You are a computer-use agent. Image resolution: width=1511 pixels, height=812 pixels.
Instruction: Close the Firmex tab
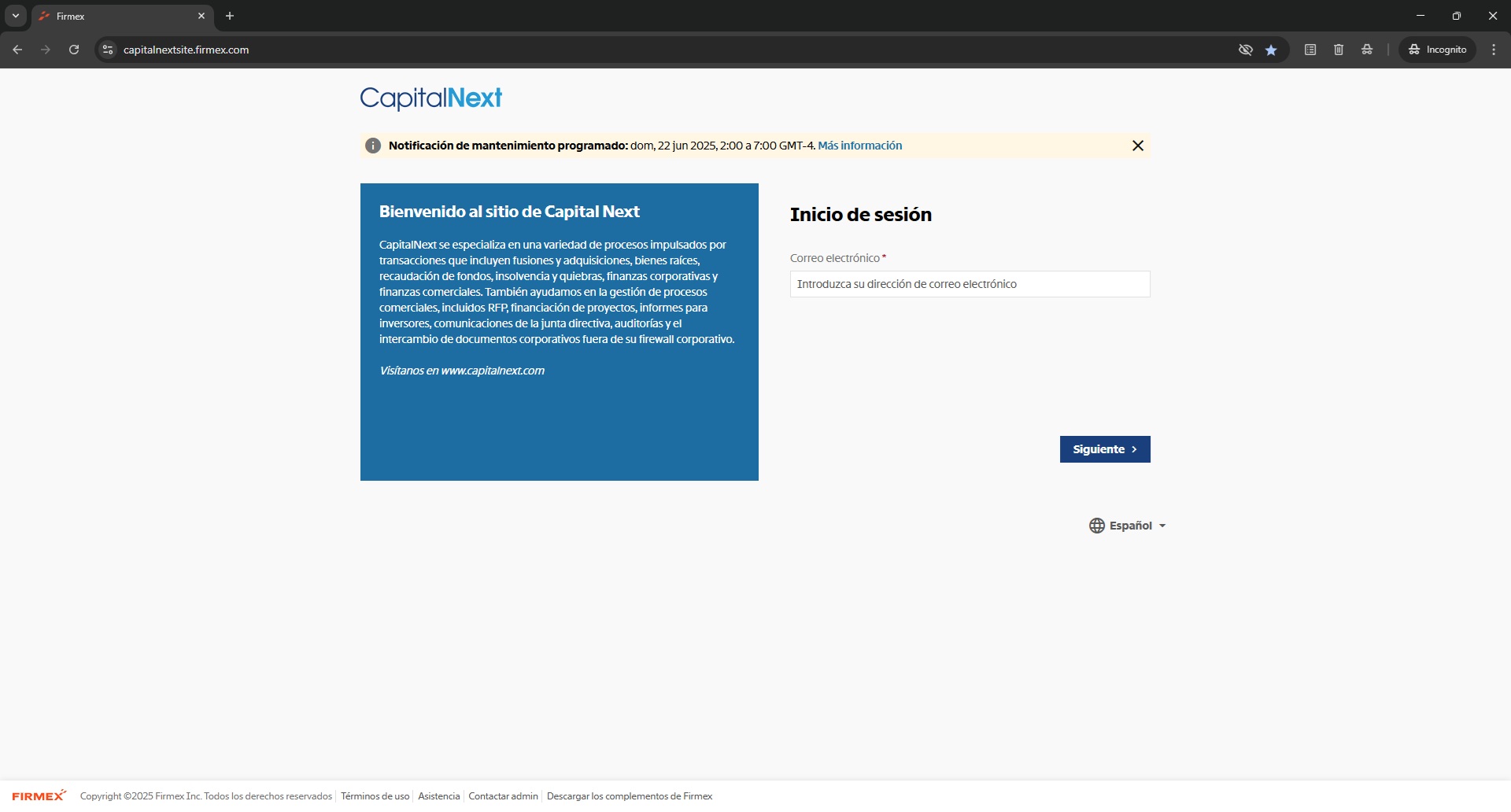201,16
